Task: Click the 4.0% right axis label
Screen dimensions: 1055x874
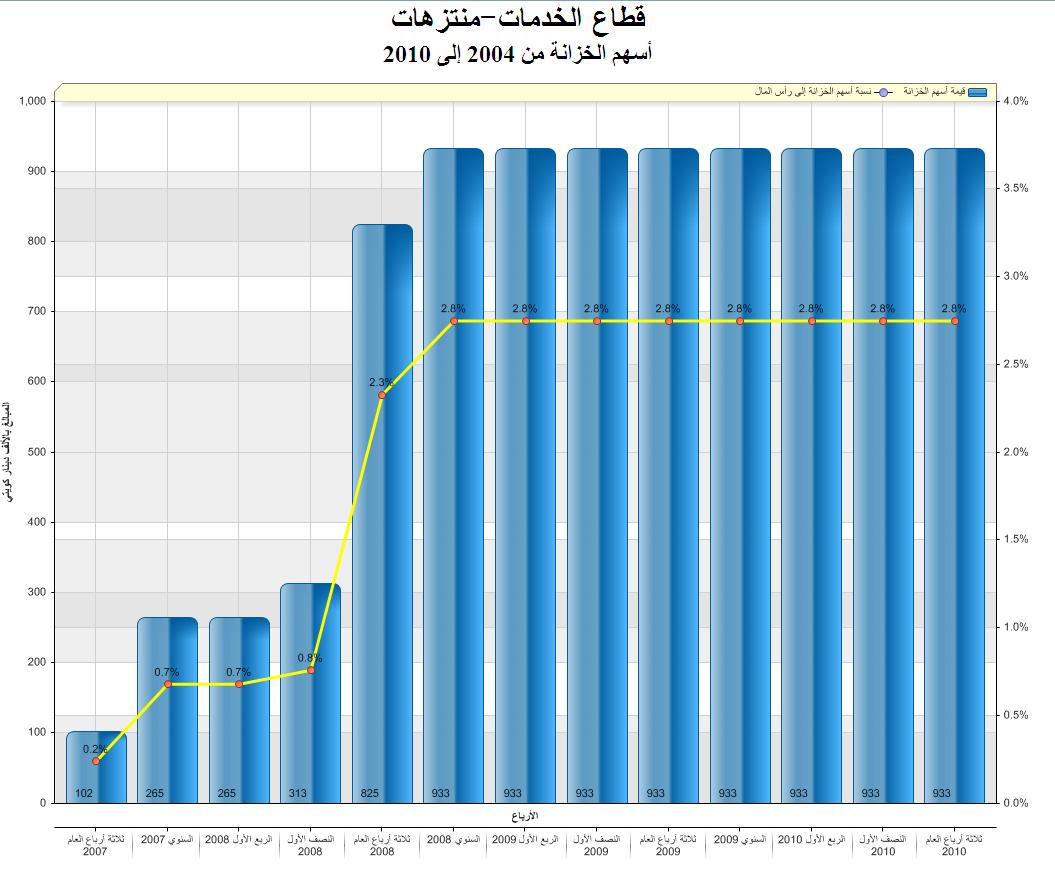Action: (x=1015, y=101)
